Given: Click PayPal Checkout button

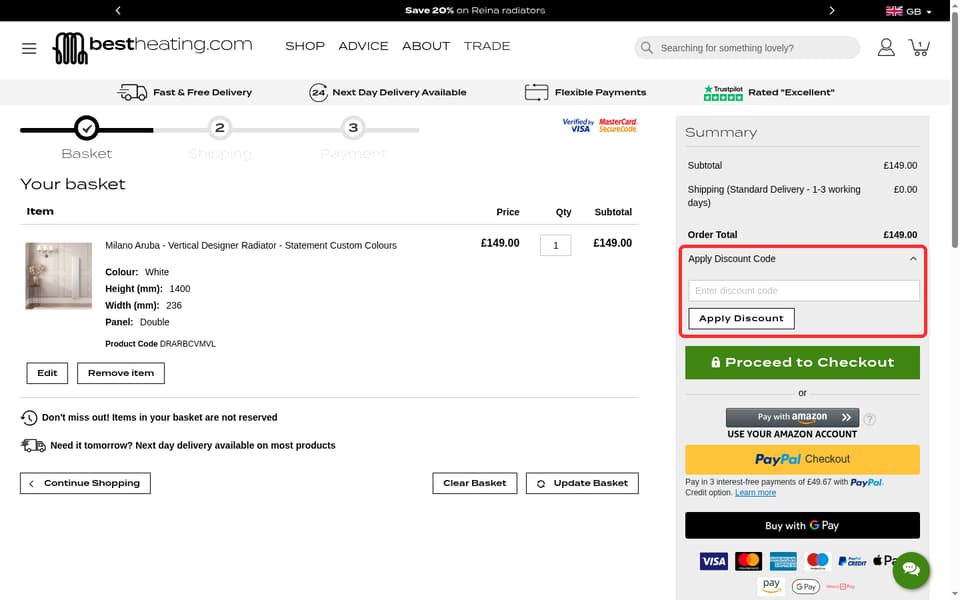Looking at the screenshot, I should point(802,459).
